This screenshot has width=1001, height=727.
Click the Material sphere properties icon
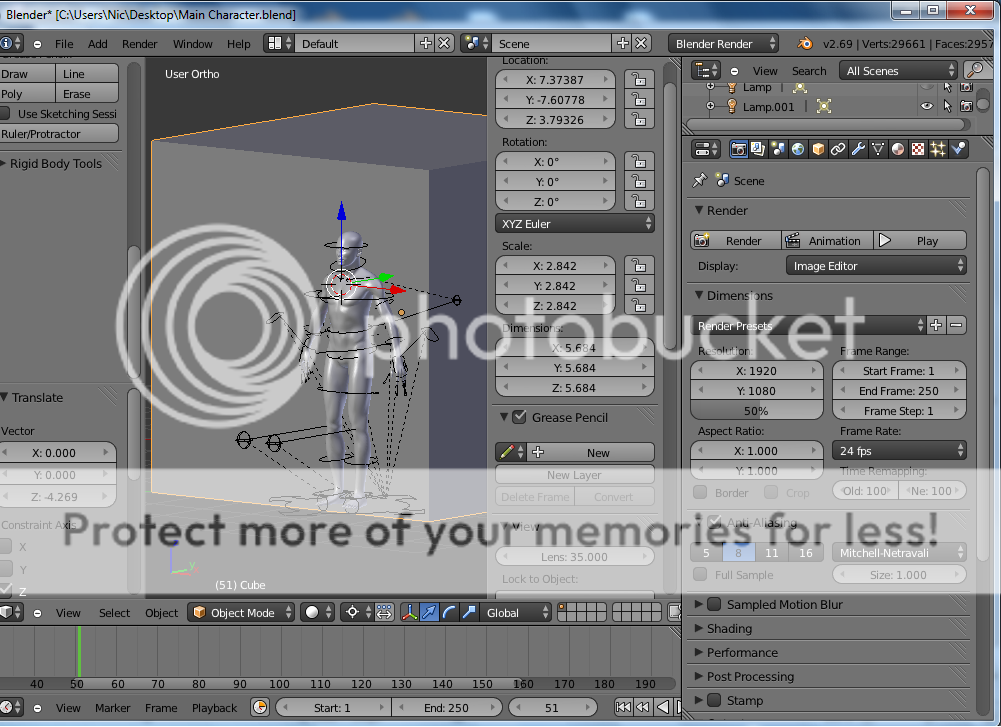pyautogui.click(x=897, y=149)
